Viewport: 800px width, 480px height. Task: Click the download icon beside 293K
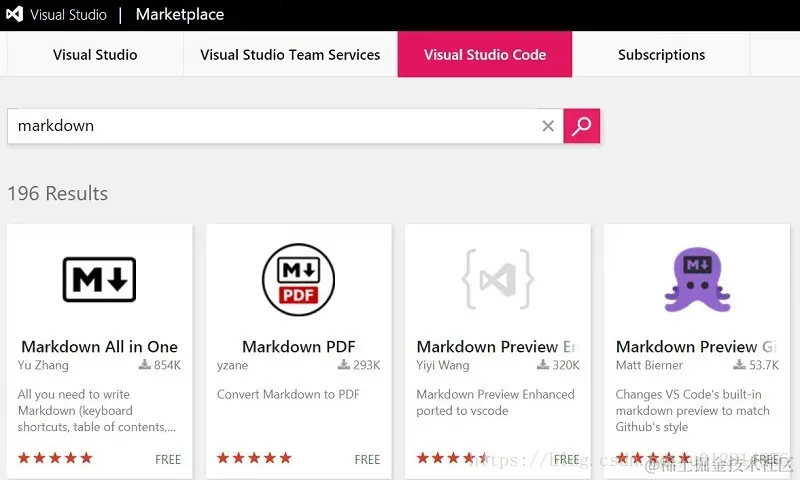click(x=344, y=364)
